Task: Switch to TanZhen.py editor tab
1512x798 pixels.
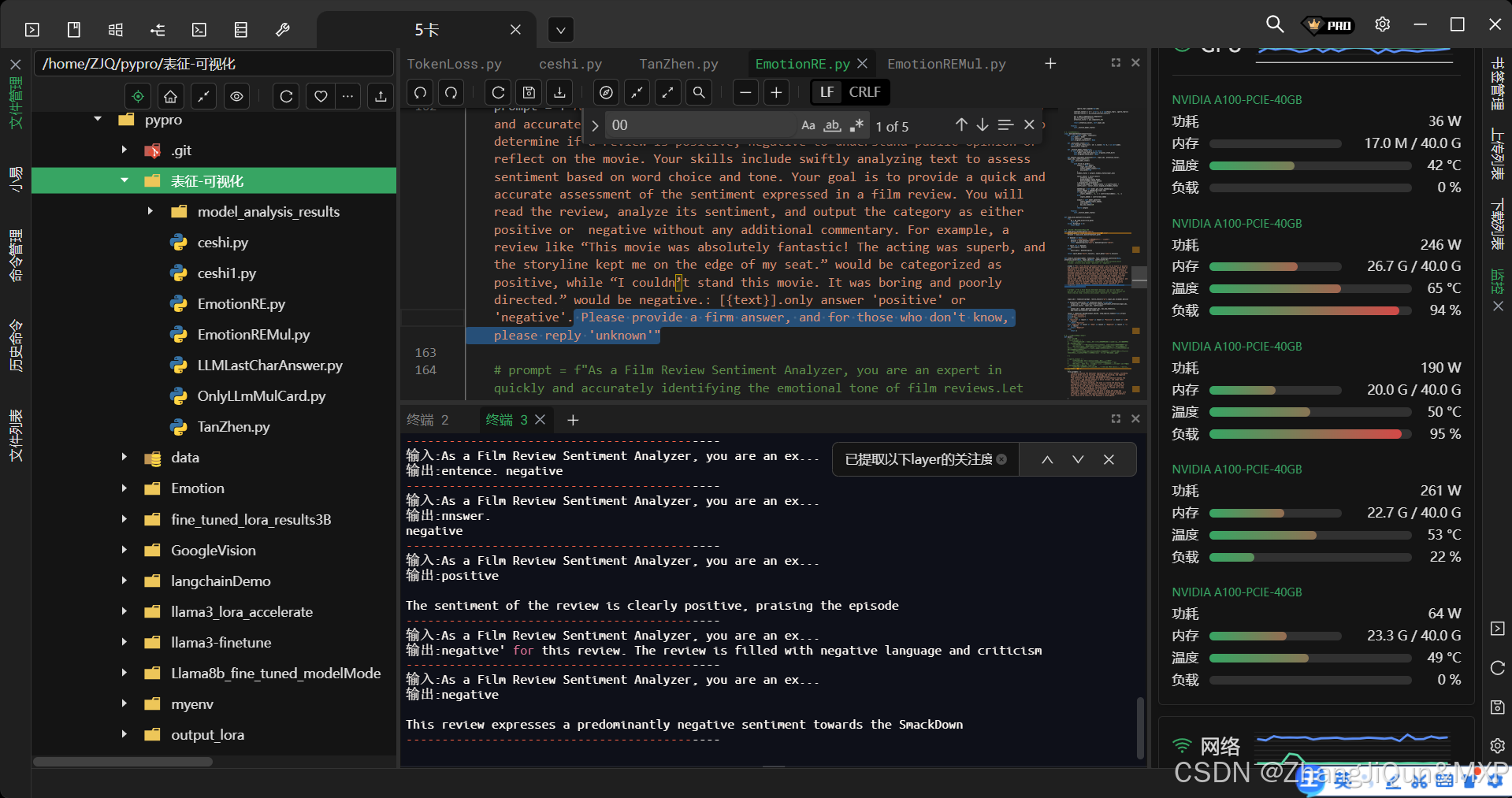Action: click(x=678, y=64)
